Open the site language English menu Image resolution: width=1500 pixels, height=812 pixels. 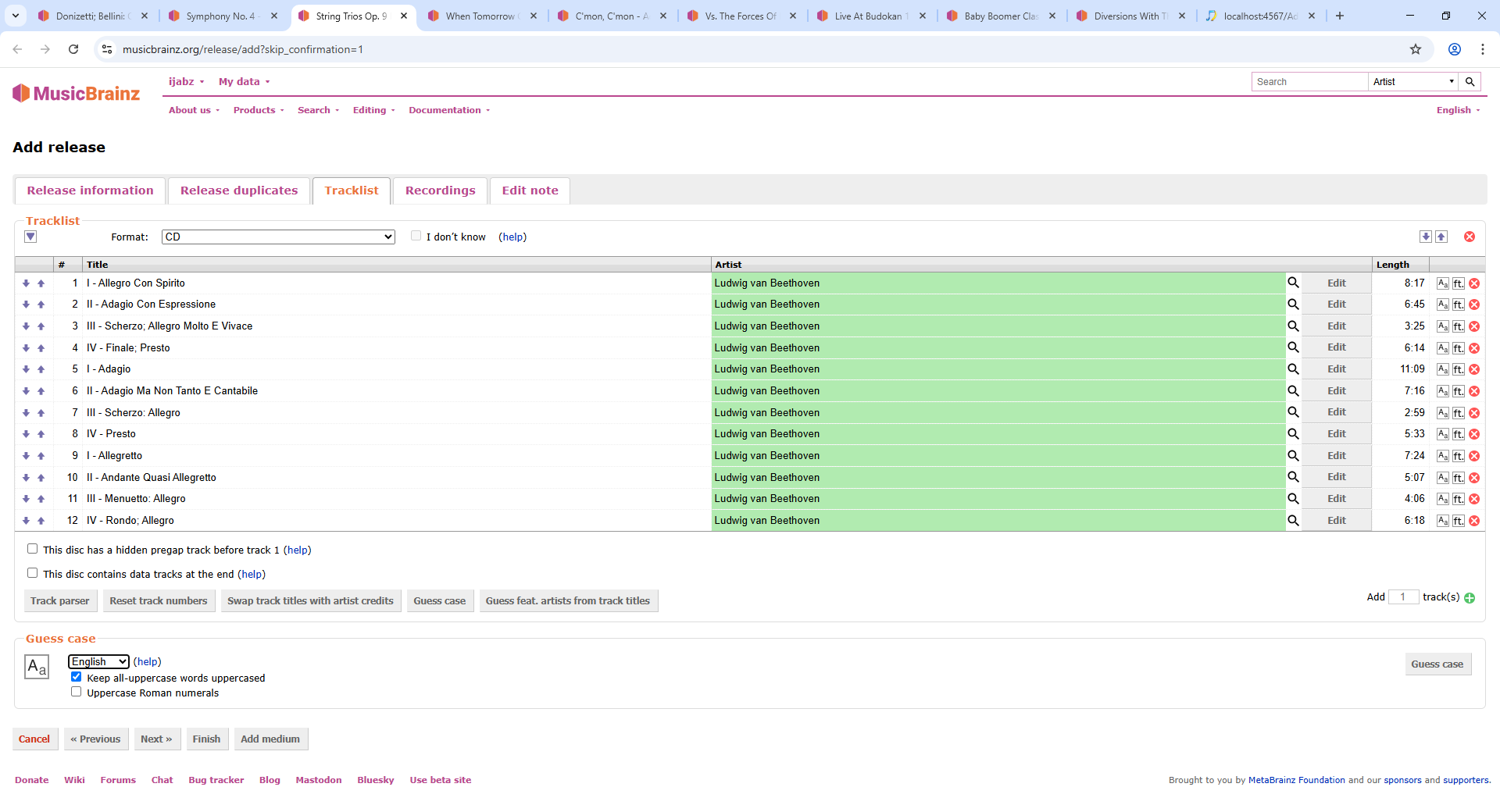(x=1458, y=110)
